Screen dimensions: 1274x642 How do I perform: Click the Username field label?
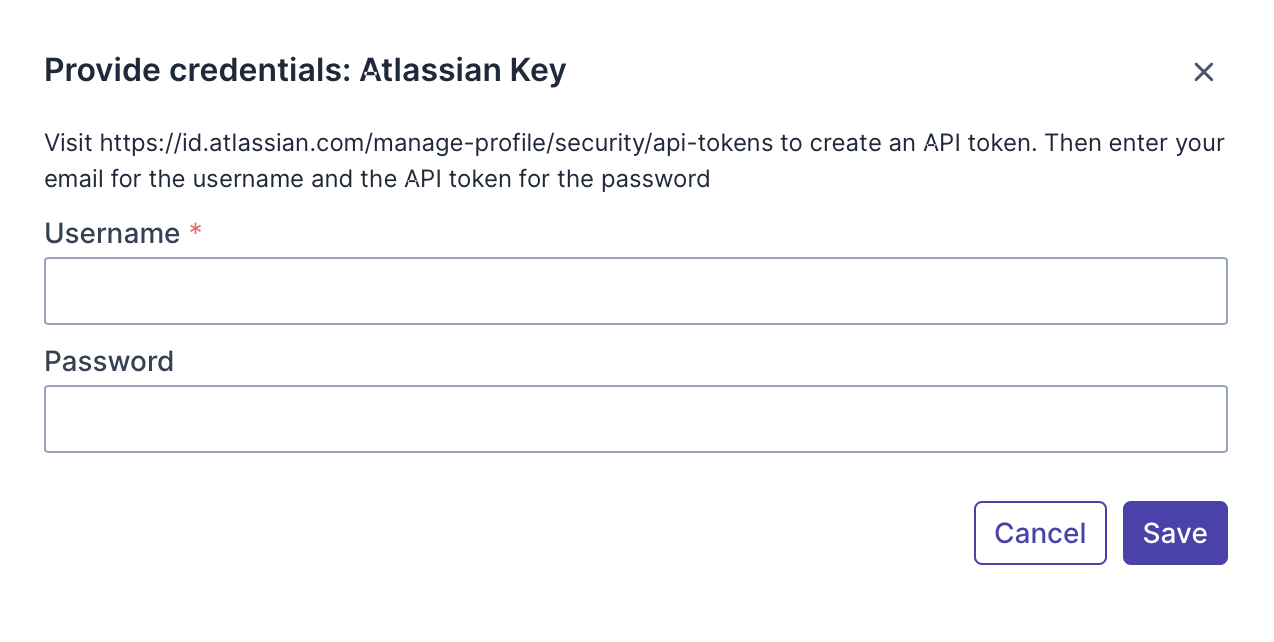tap(112, 234)
